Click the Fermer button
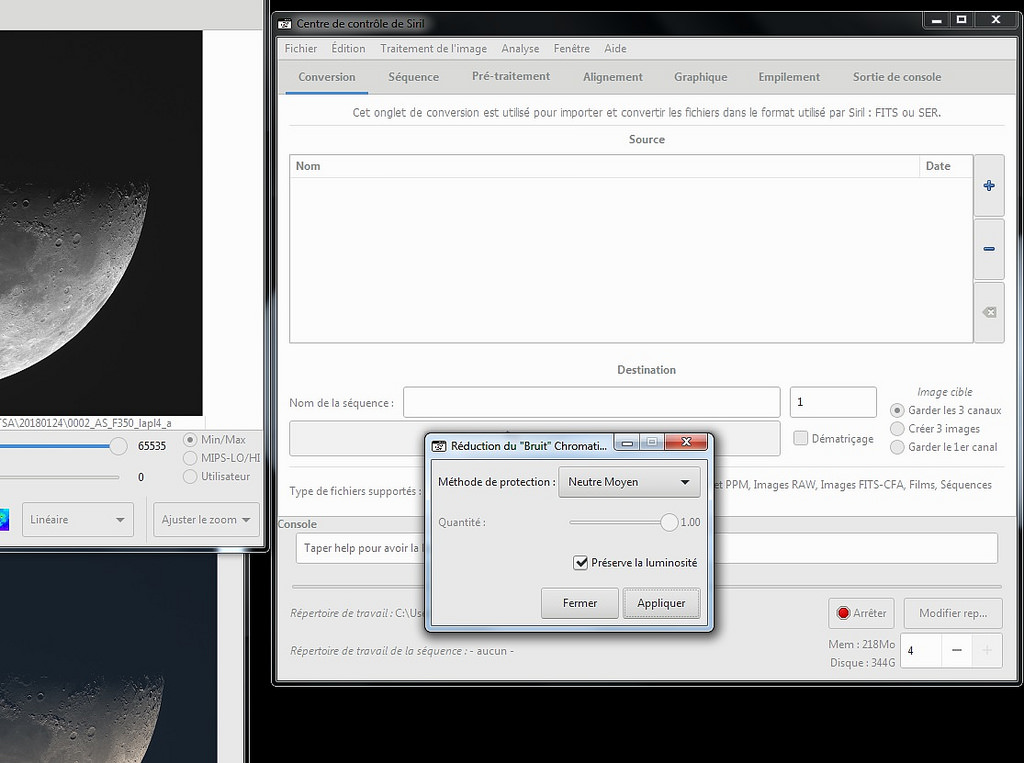 click(580, 603)
